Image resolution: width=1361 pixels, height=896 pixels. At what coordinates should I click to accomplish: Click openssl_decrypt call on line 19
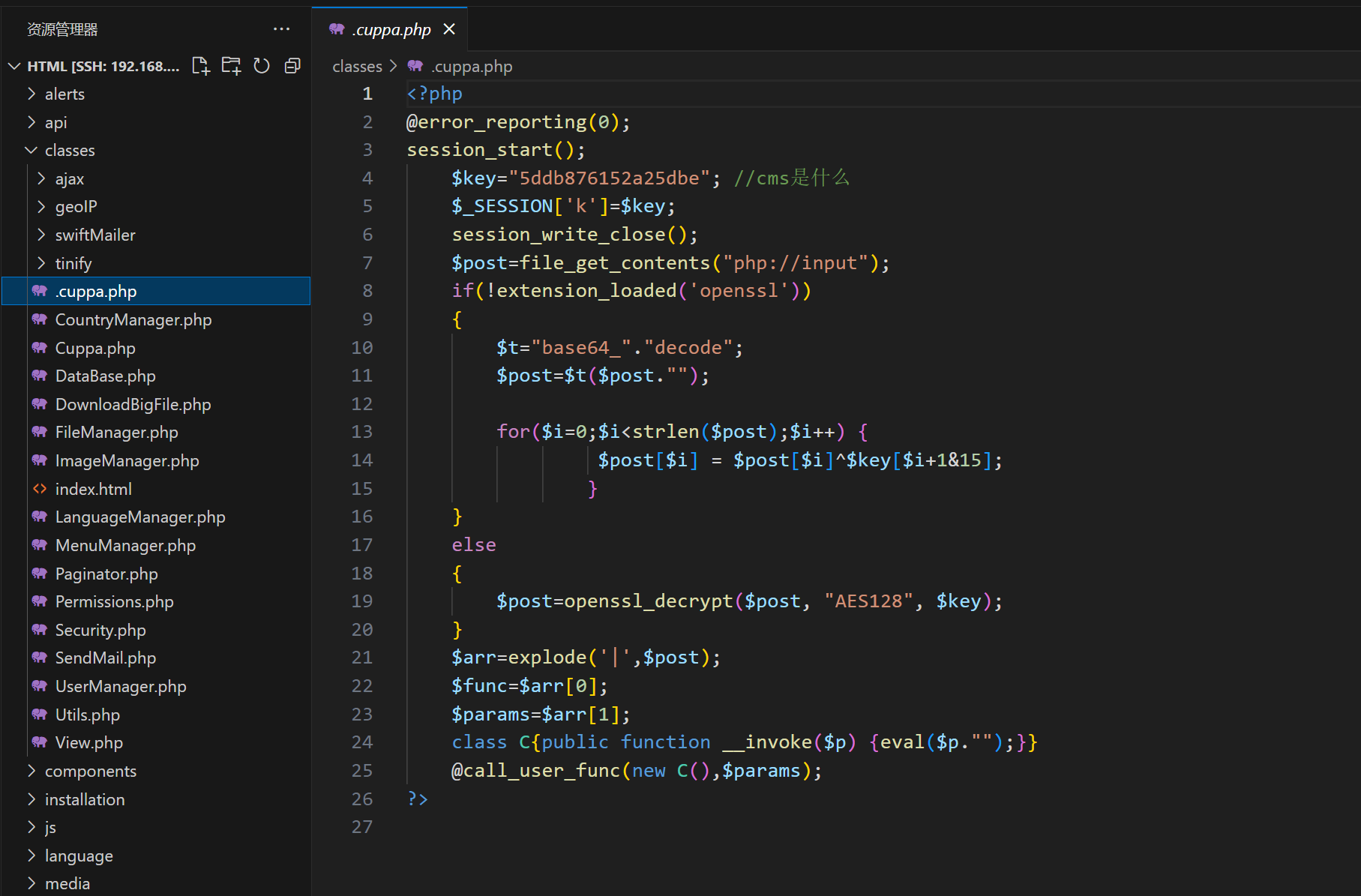point(649,601)
